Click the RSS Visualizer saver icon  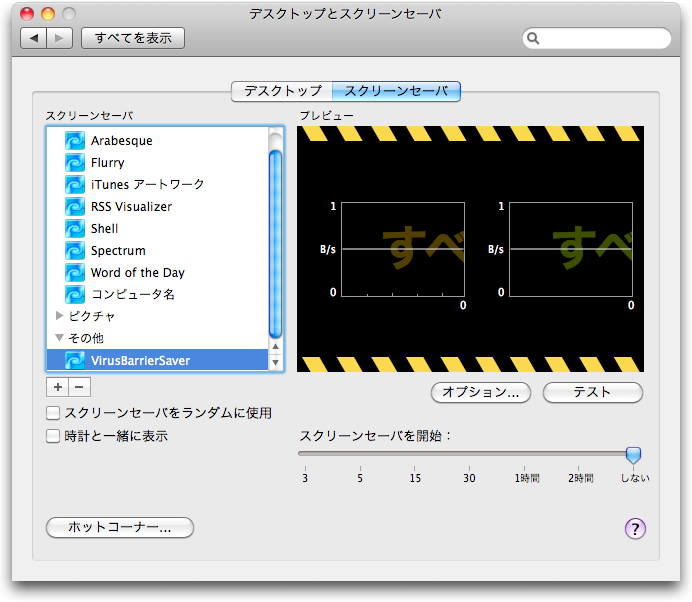(x=75, y=207)
